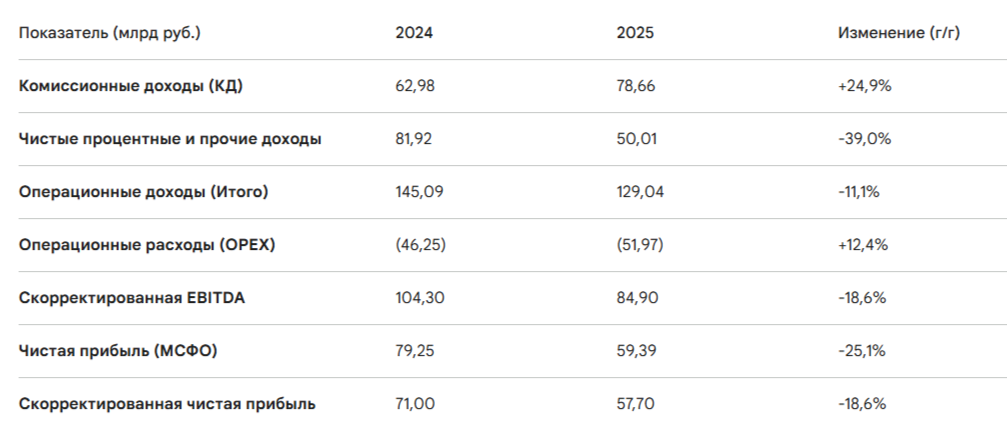Click the 'Показатель (млрд руб.)' column header
1007x429 pixels.
(x=110, y=33)
